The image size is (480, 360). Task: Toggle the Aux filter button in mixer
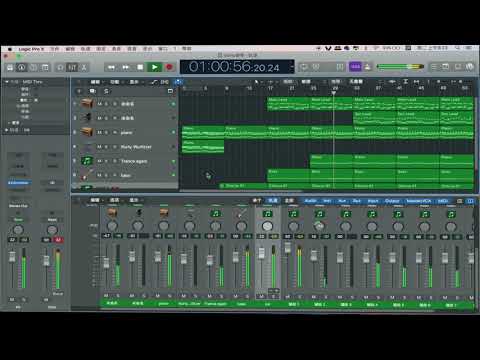point(342,201)
